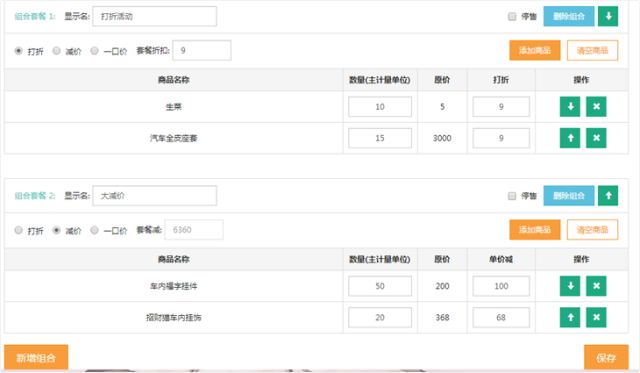The width and height of the screenshot is (640, 373).
Task: Click the product name 车内福字挂件
Action: [x=173, y=286]
